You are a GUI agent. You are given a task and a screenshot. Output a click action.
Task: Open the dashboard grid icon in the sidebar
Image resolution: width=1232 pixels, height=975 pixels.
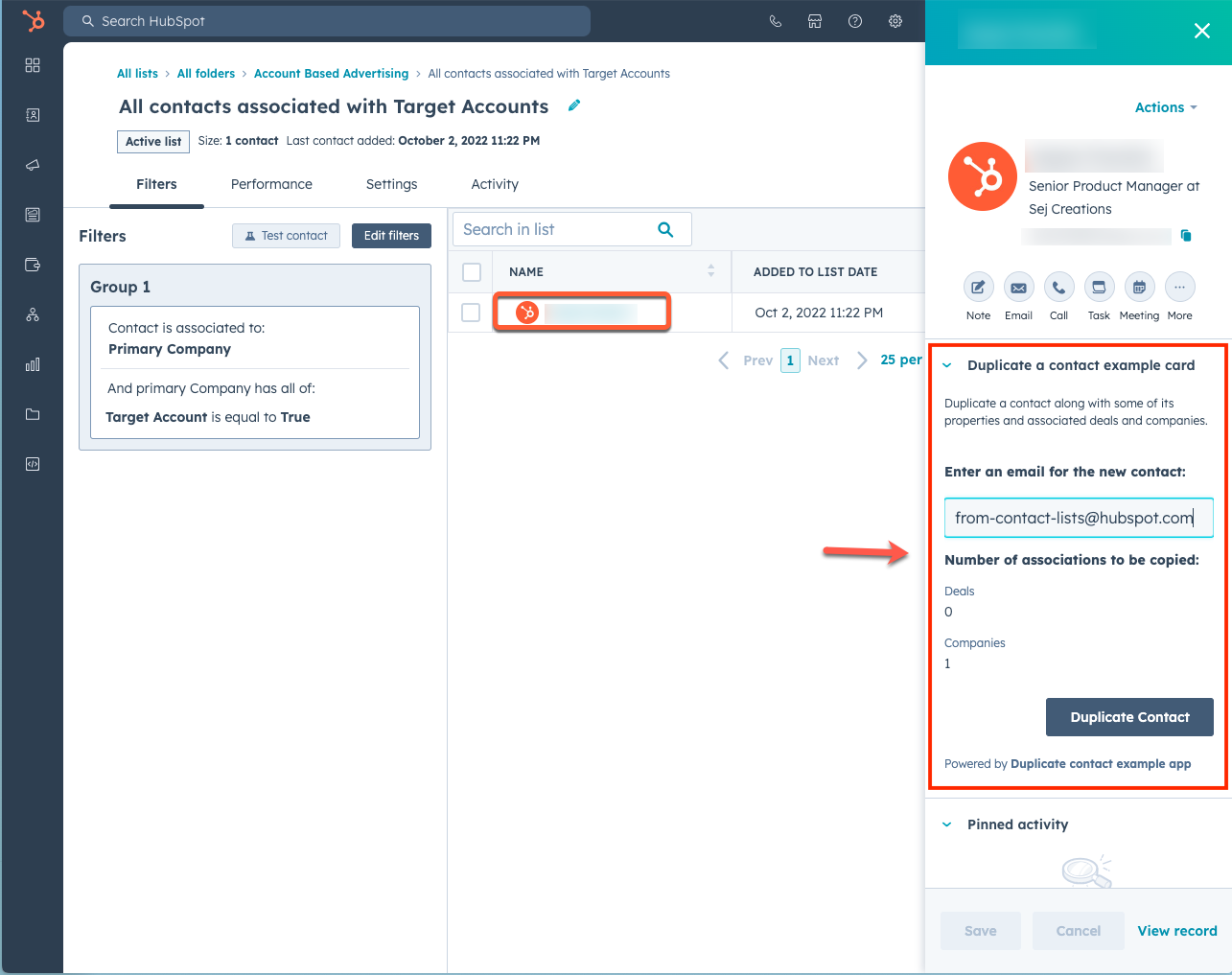pyautogui.click(x=33, y=65)
